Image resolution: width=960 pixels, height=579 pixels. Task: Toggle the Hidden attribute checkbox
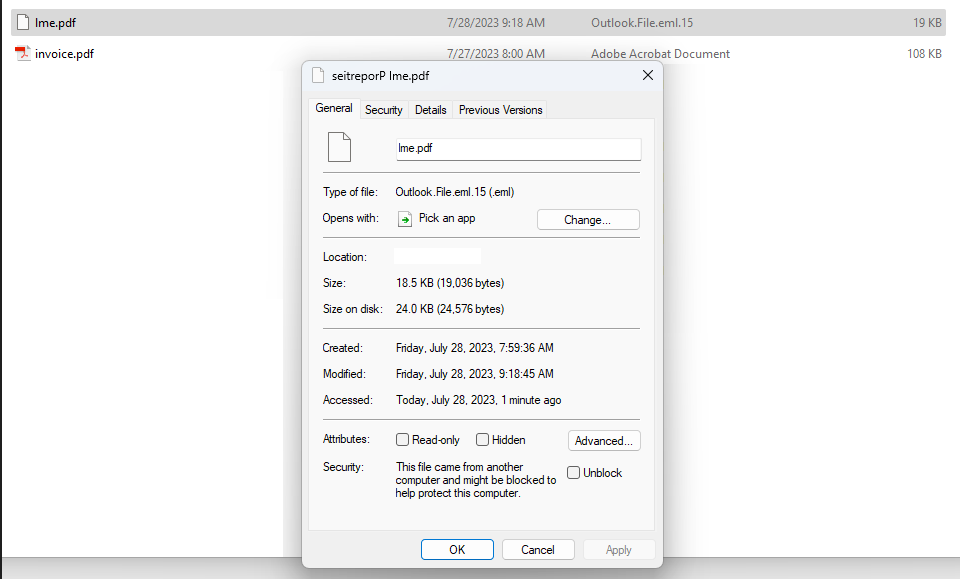point(483,440)
